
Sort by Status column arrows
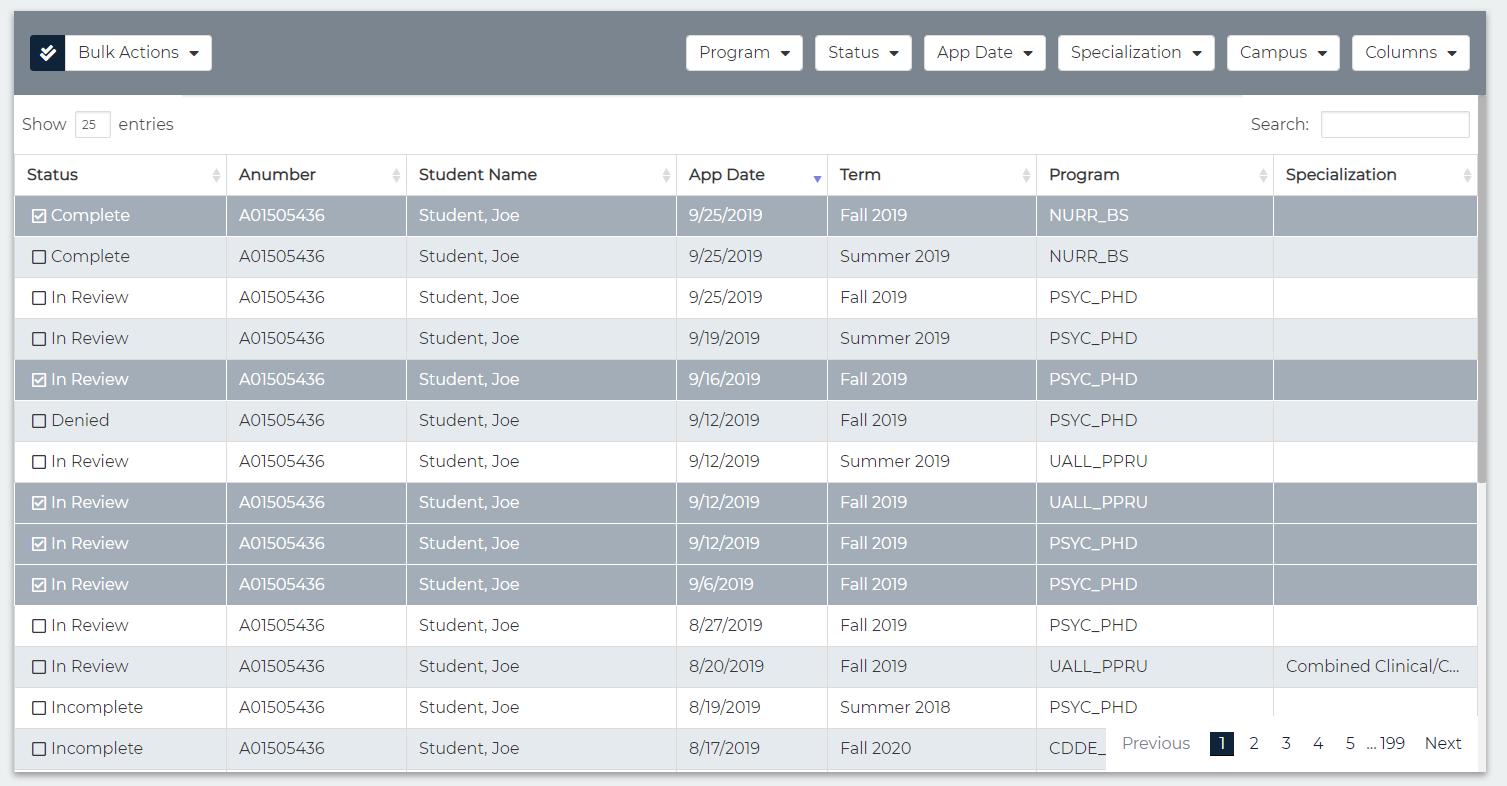click(216, 176)
